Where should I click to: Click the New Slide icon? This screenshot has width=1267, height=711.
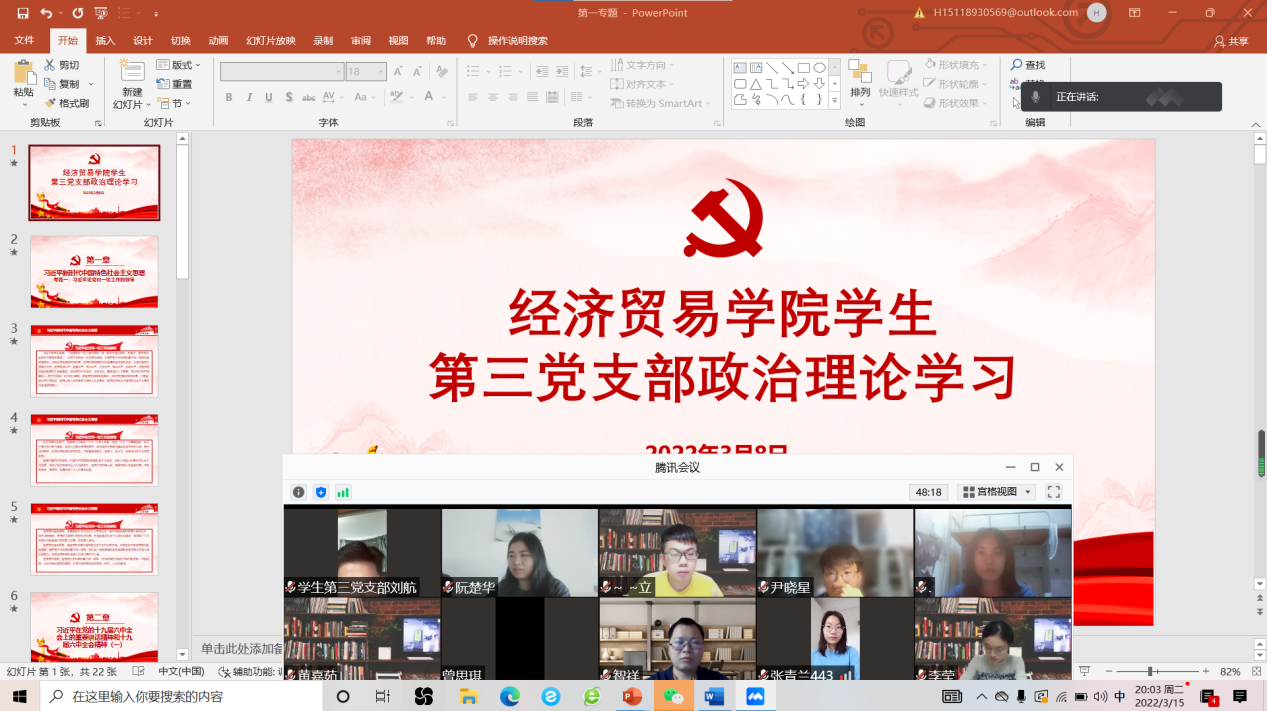click(x=131, y=73)
